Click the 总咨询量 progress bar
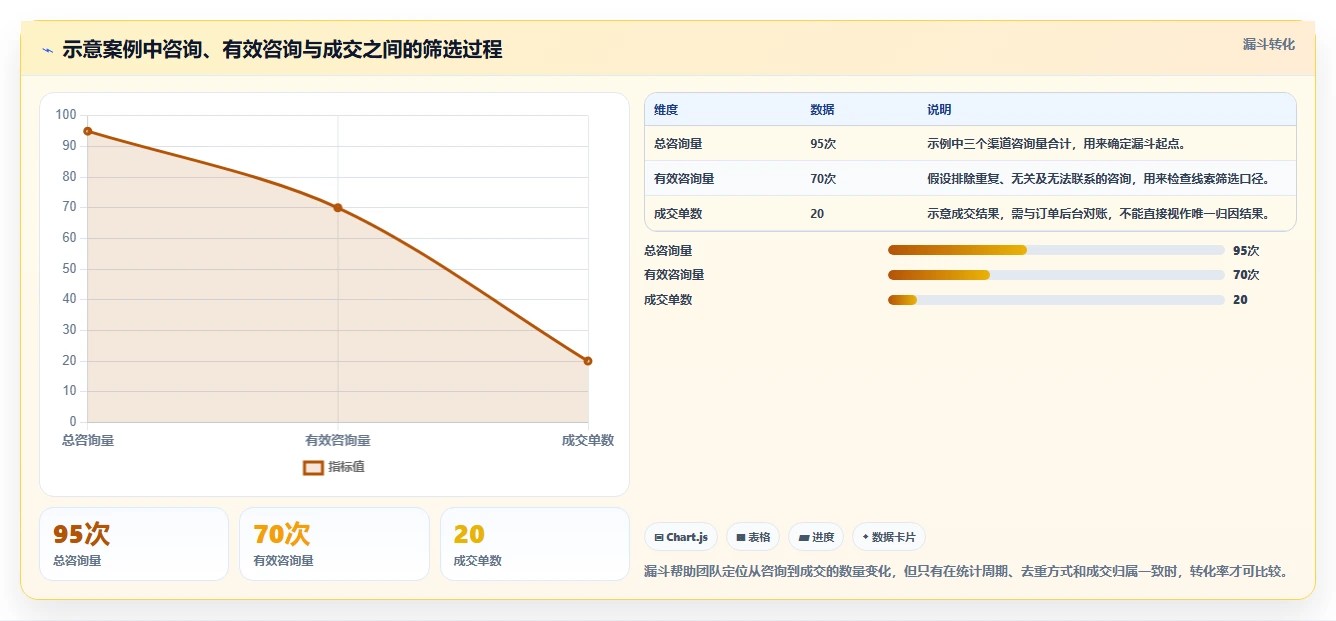The image size is (1336, 621). (x=1056, y=250)
